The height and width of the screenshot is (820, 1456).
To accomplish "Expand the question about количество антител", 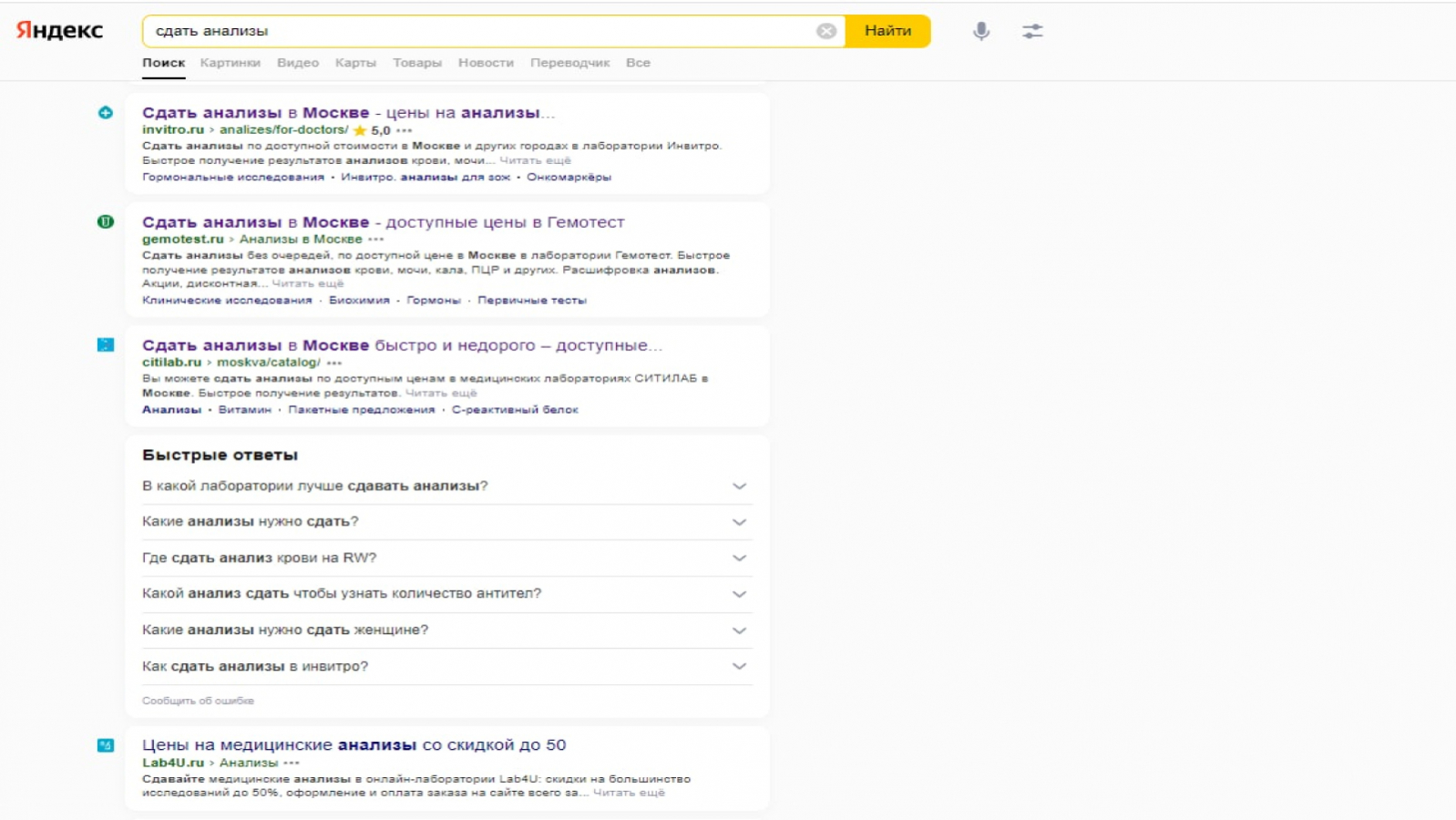I will 446,594.
